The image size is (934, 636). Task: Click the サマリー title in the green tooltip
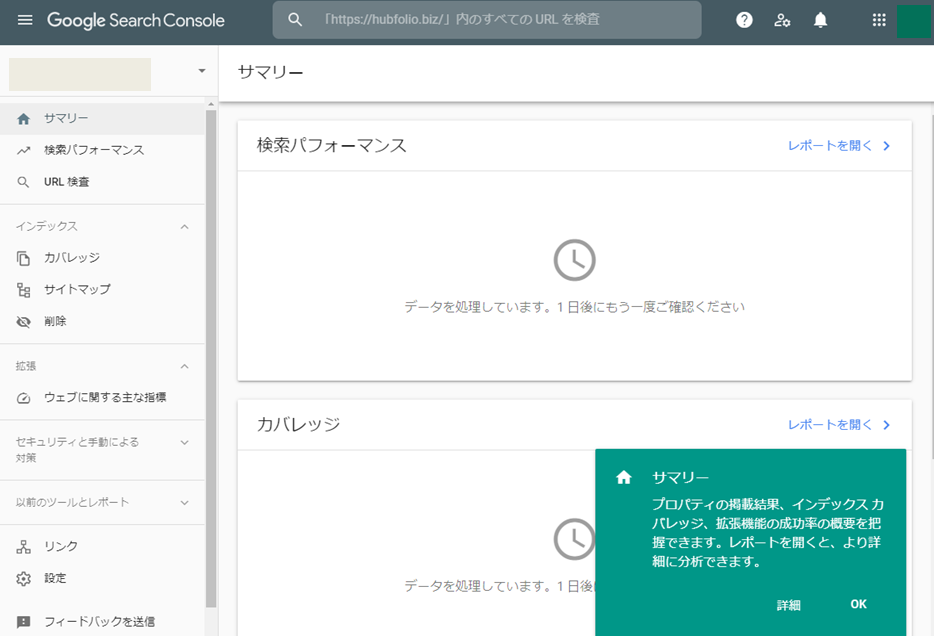(680, 478)
